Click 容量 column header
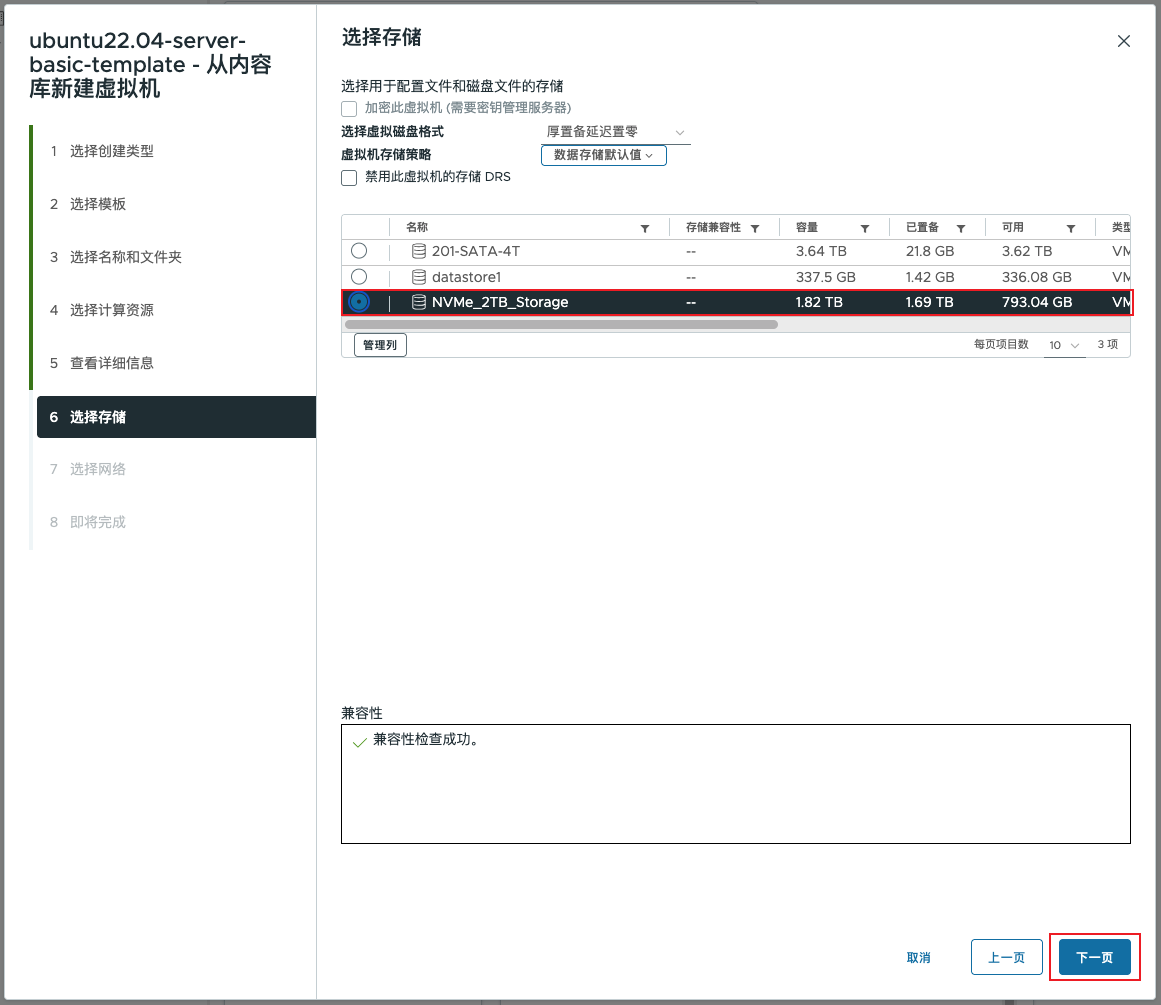 click(x=807, y=227)
